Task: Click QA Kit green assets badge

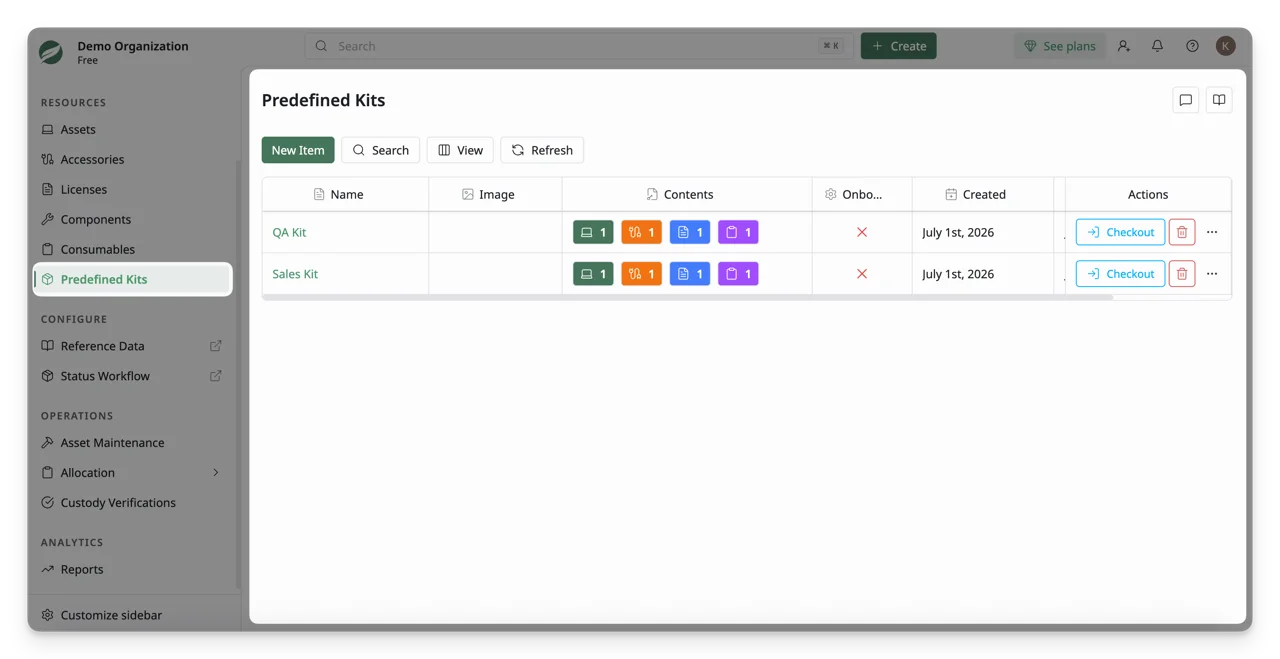Action: click(x=593, y=232)
